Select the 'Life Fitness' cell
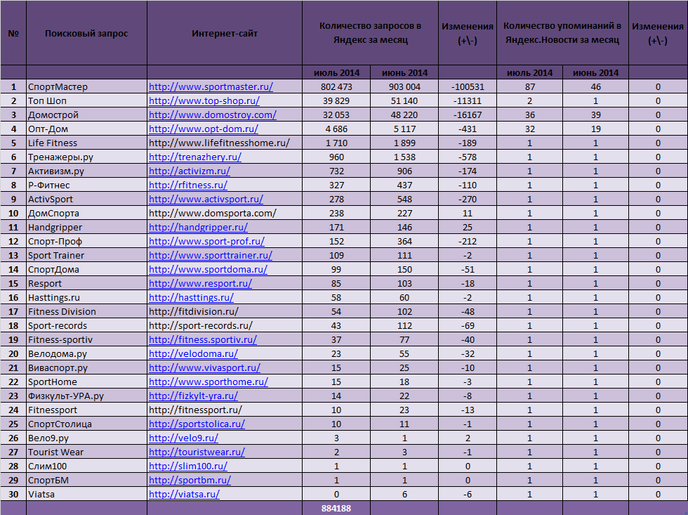Viewport: 688px width, 515px height. click(x=86, y=143)
